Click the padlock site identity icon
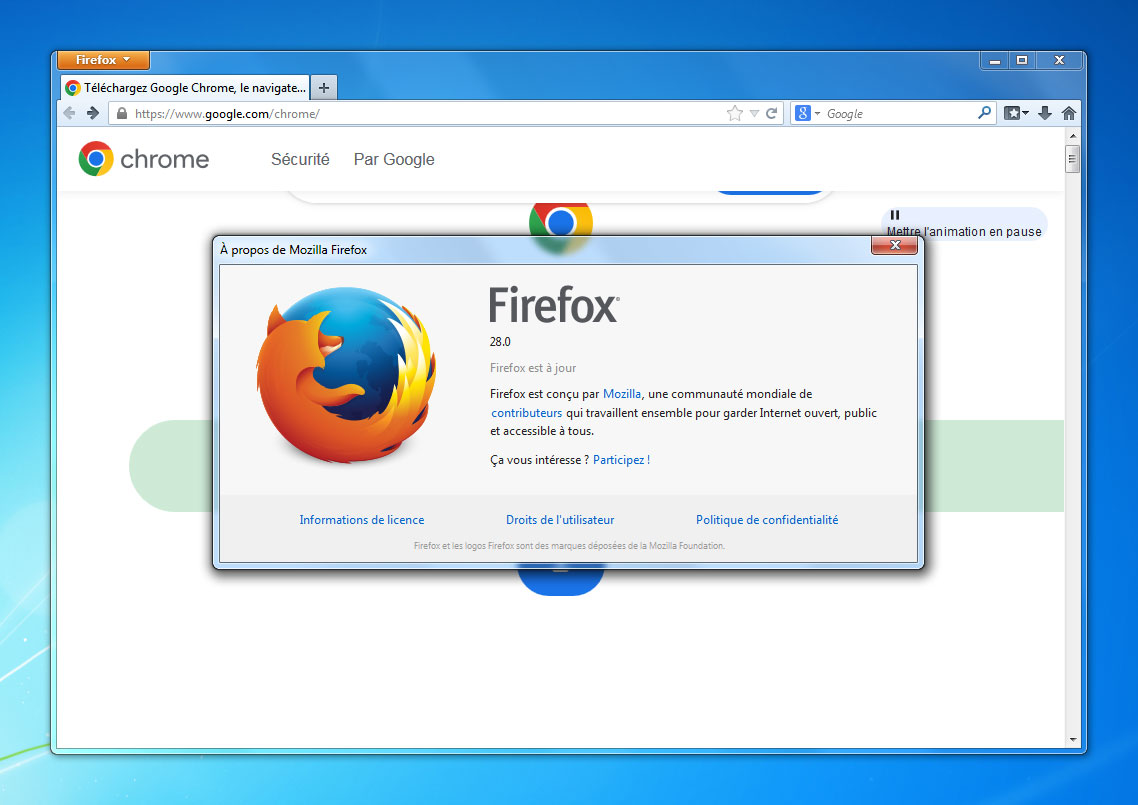Viewport: 1138px width, 805px height. [122, 113]
